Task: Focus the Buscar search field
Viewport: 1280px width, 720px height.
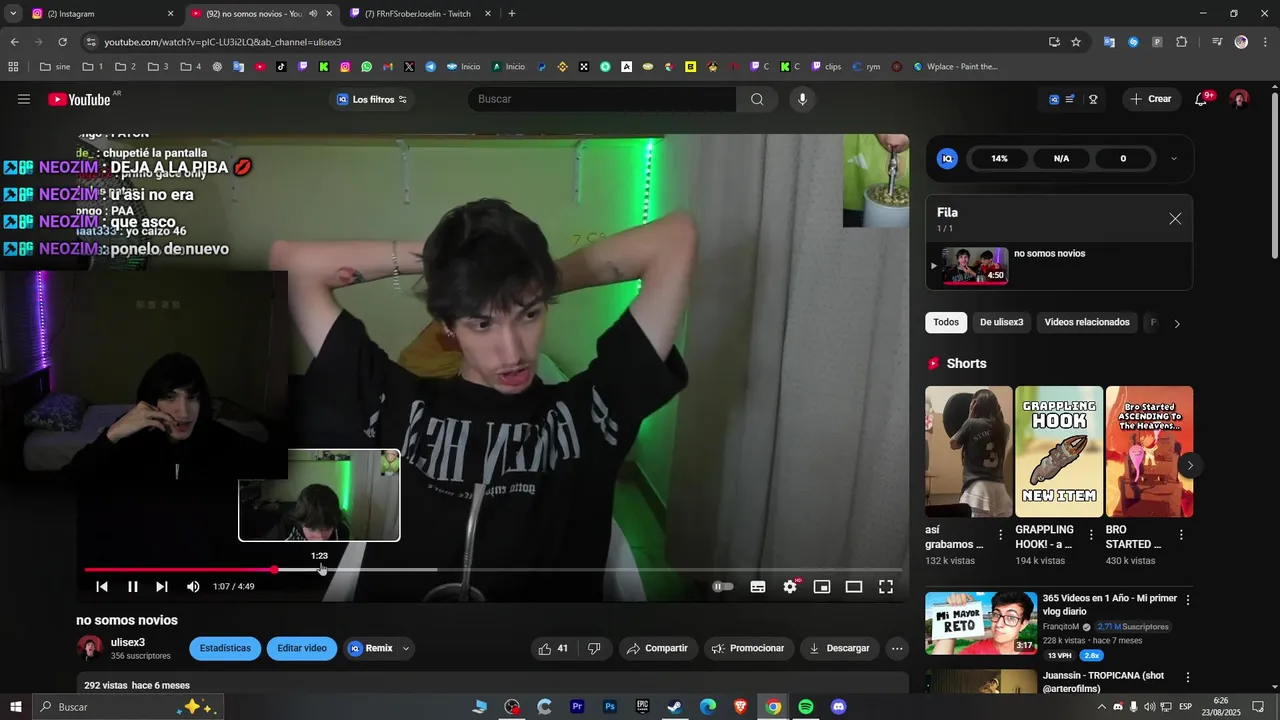Action: click(604, 99)
